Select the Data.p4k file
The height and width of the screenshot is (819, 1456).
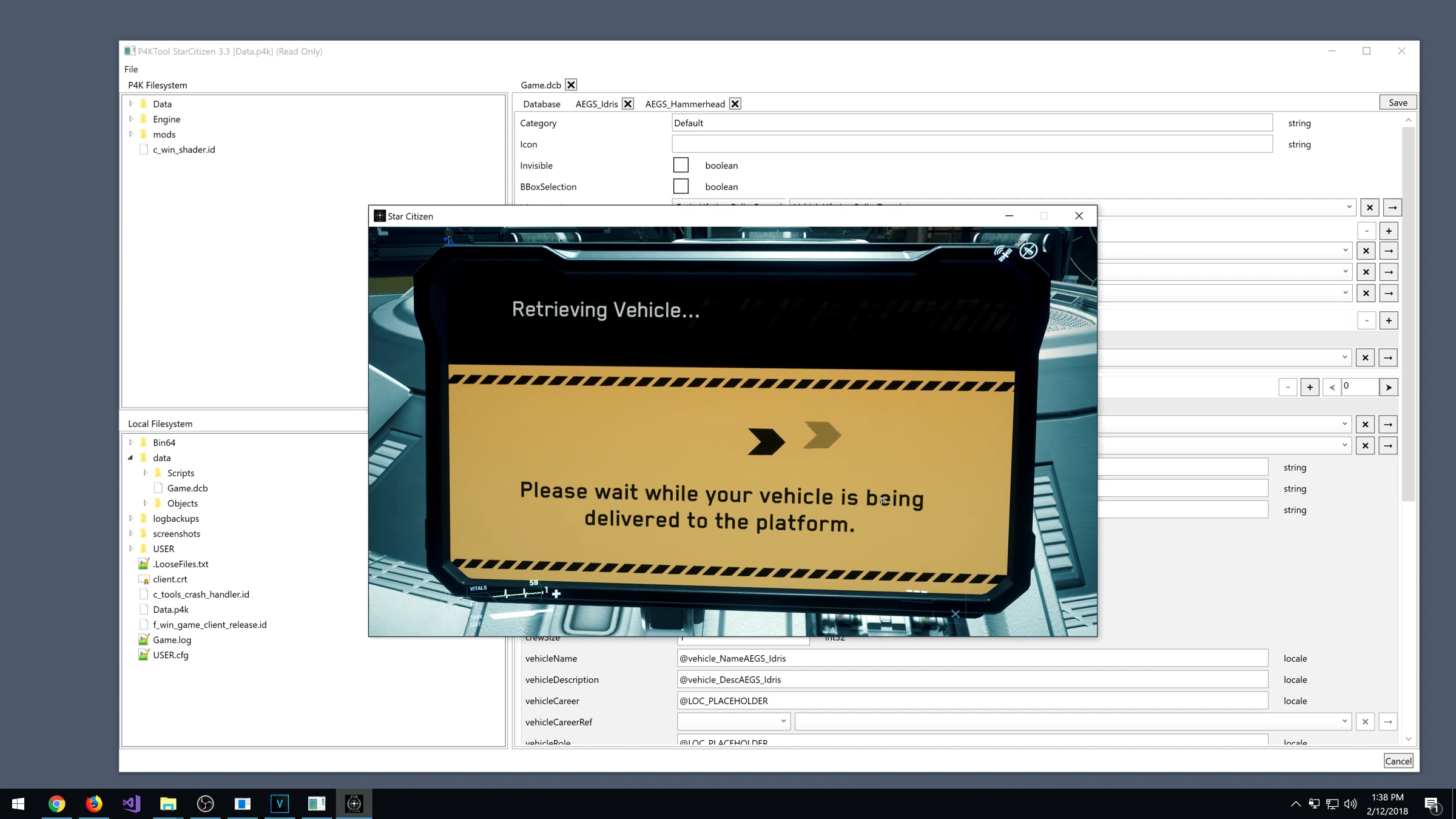(x=170, y=609)
